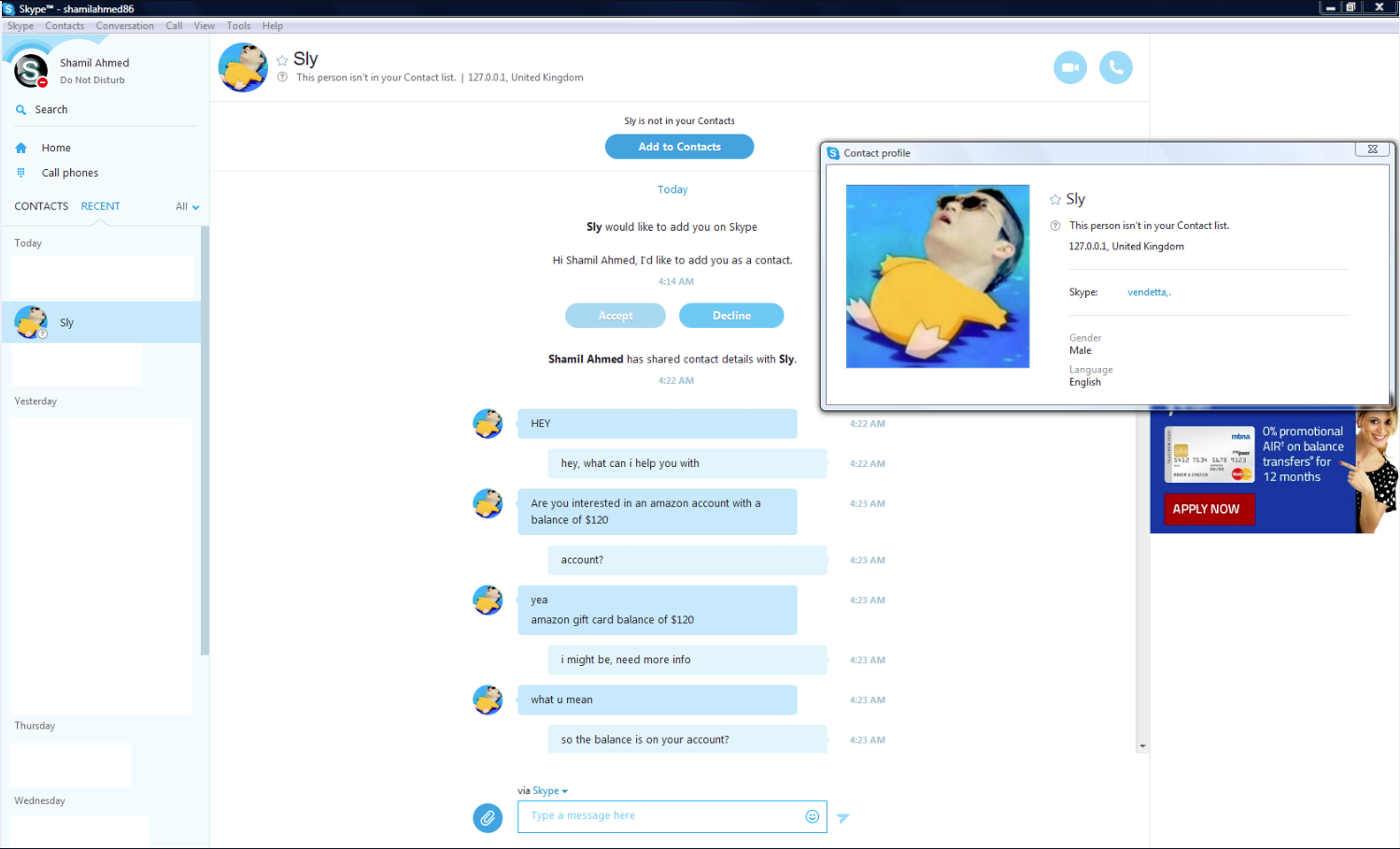Expand the All filter dropdown
This screenshot has width=1400, height=849.
[188, 206]
